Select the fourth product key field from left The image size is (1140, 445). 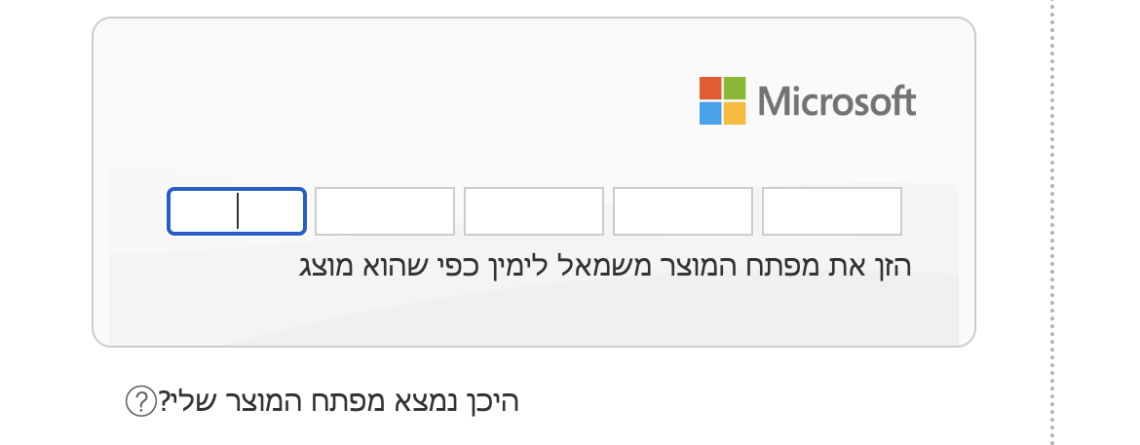pyautogui.click(x=683, y=211)
